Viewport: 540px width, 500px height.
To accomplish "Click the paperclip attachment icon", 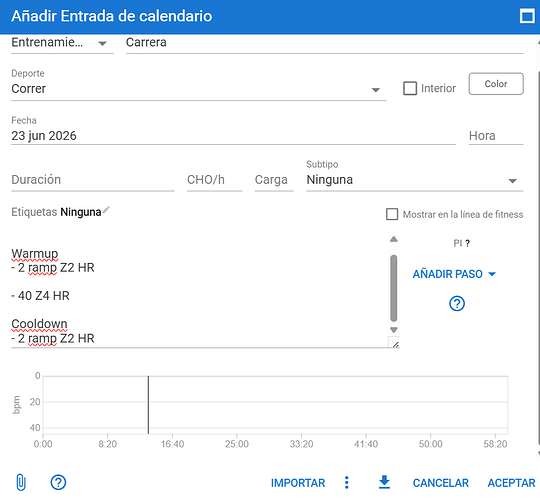I will coord(21,482).
